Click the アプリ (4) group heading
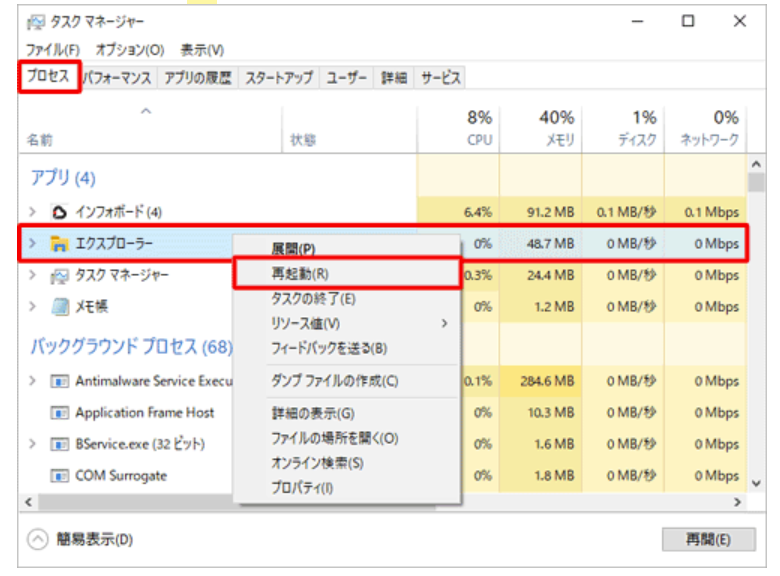This screenshot has width=780, height=576. point(63,178)
